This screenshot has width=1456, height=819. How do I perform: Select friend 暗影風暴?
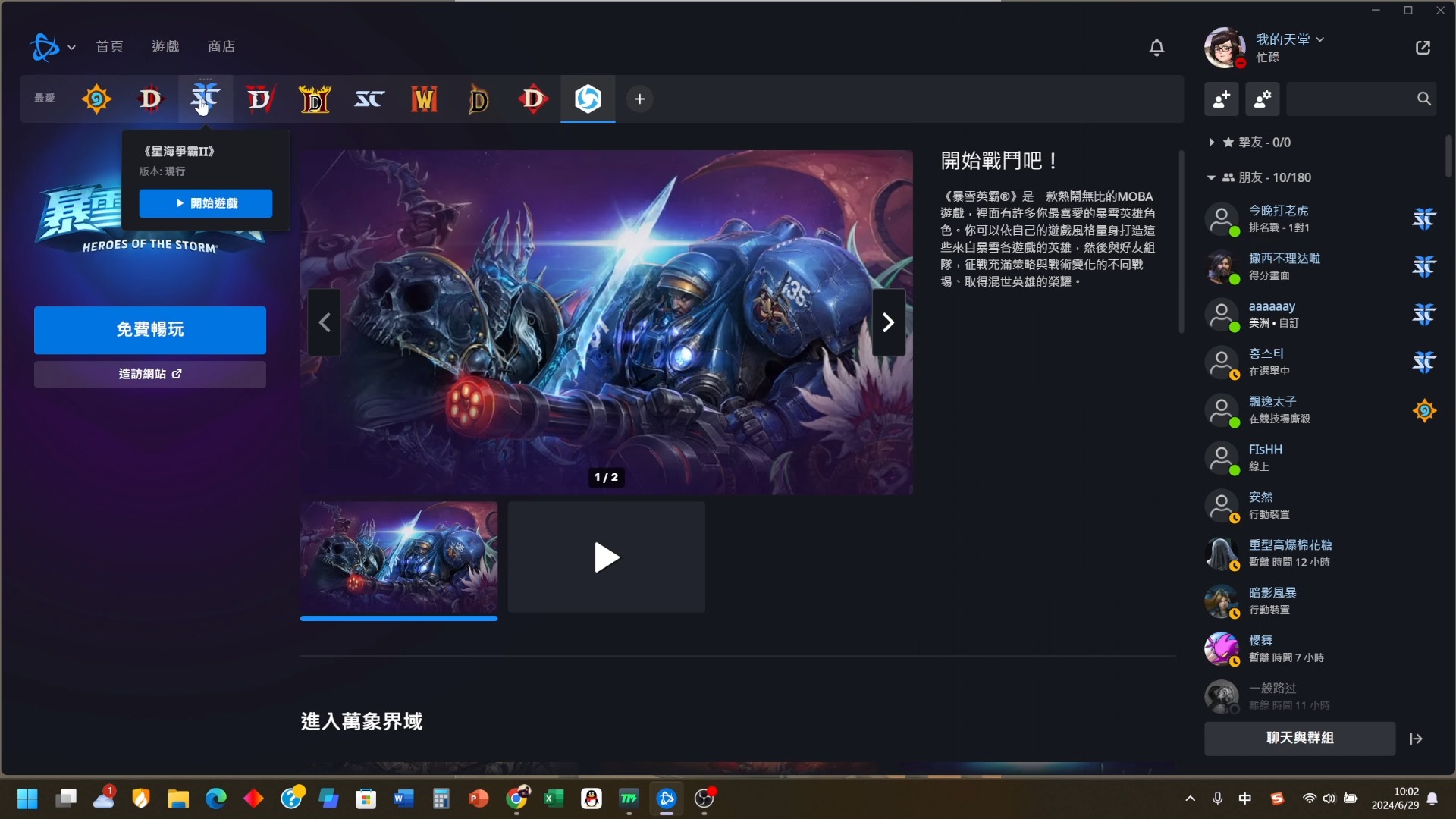(x=1321, y=601)
